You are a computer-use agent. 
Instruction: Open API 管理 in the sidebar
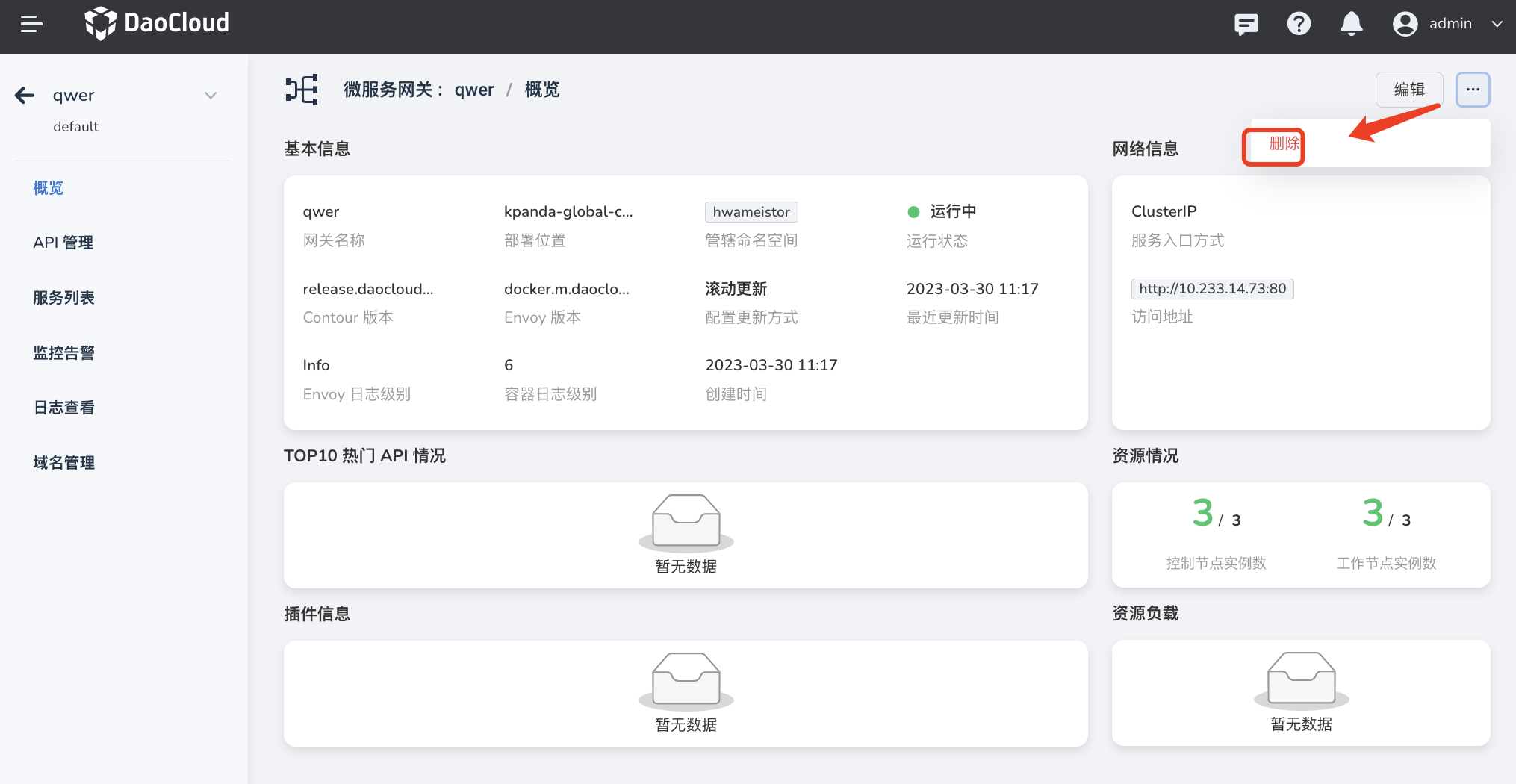coord(63,243)
